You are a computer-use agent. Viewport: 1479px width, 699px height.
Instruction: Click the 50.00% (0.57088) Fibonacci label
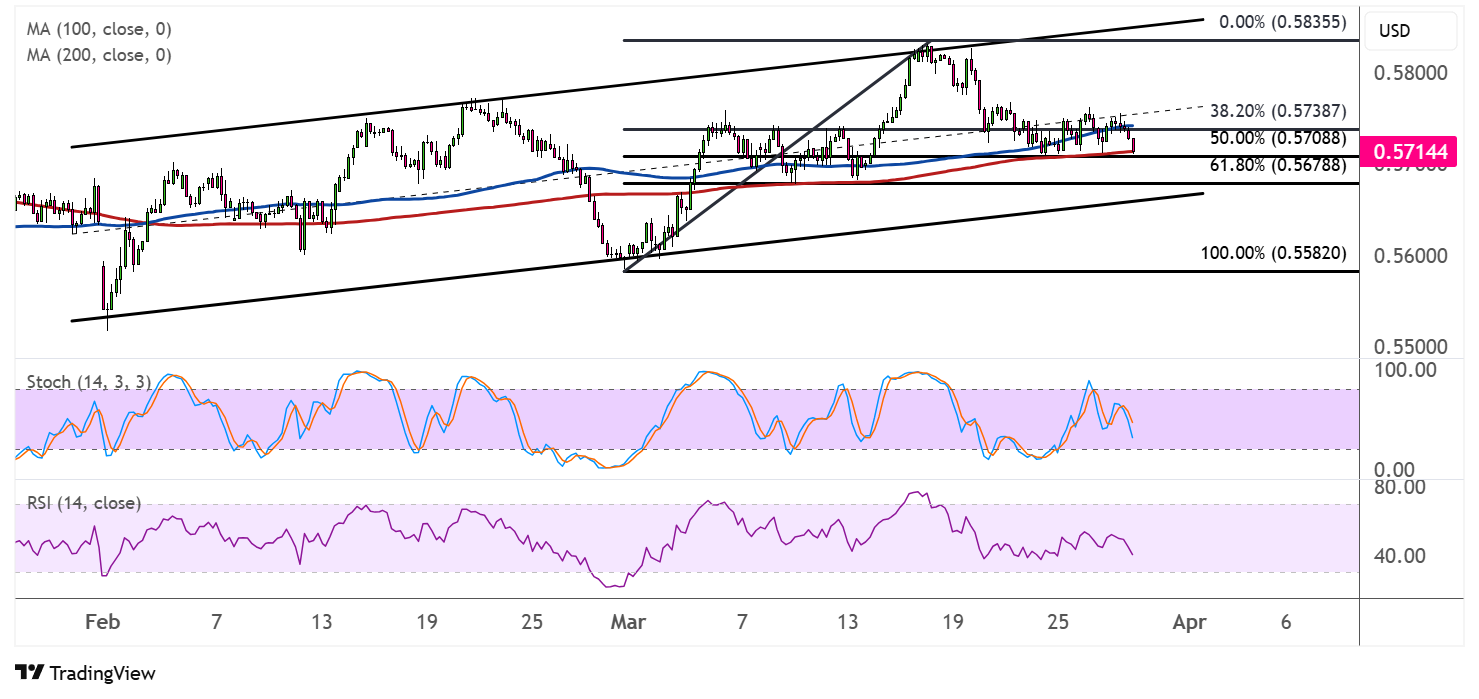pos(1278,138)
